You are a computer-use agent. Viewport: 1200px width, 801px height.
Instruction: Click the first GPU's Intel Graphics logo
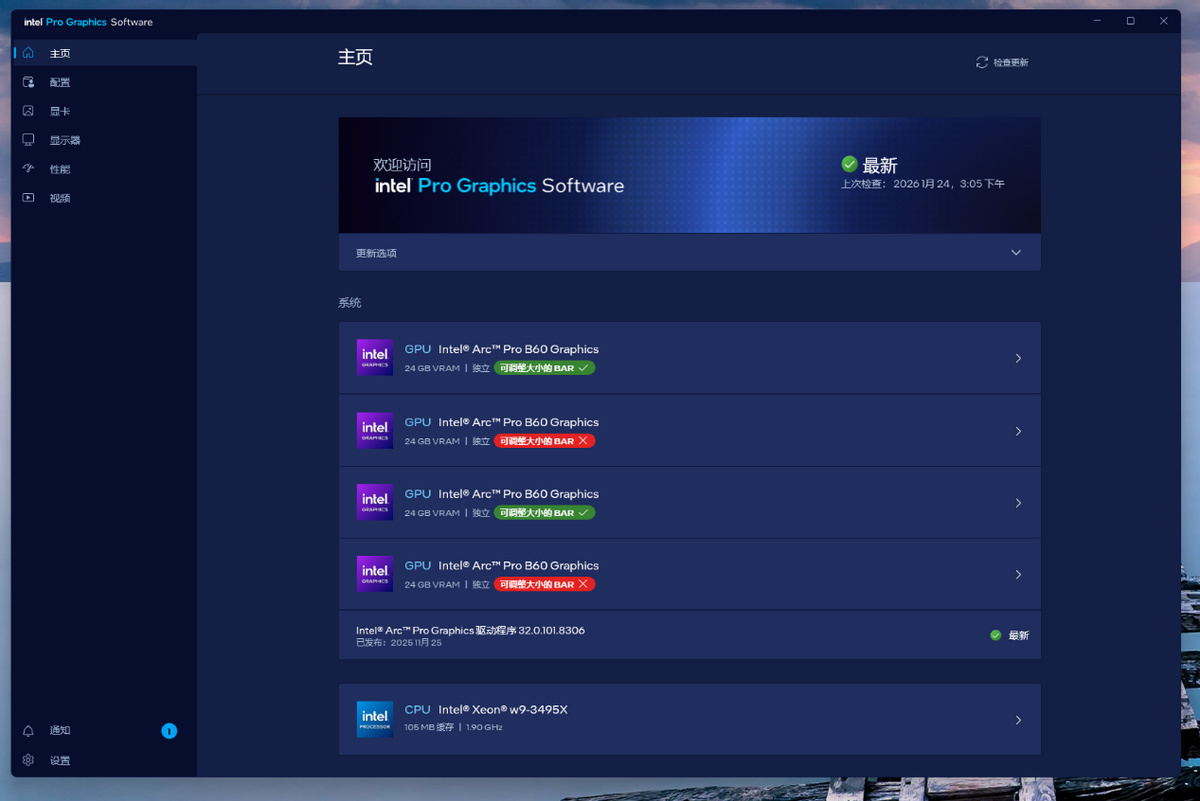click(375, 357)
